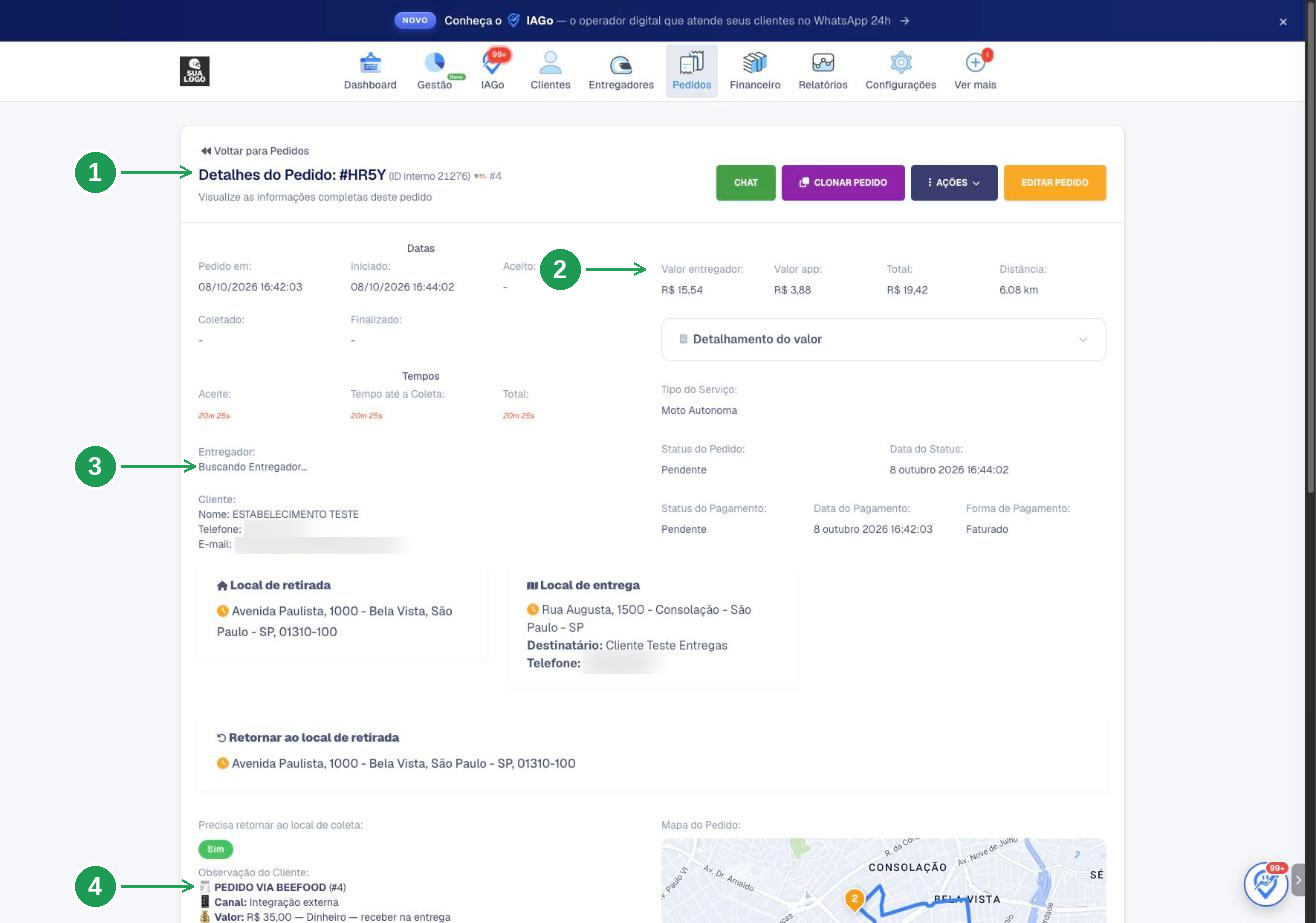Screen dimensions: 1316x923
Task: Open the Relatórios chart icon
Action: [x=823, y=63]
